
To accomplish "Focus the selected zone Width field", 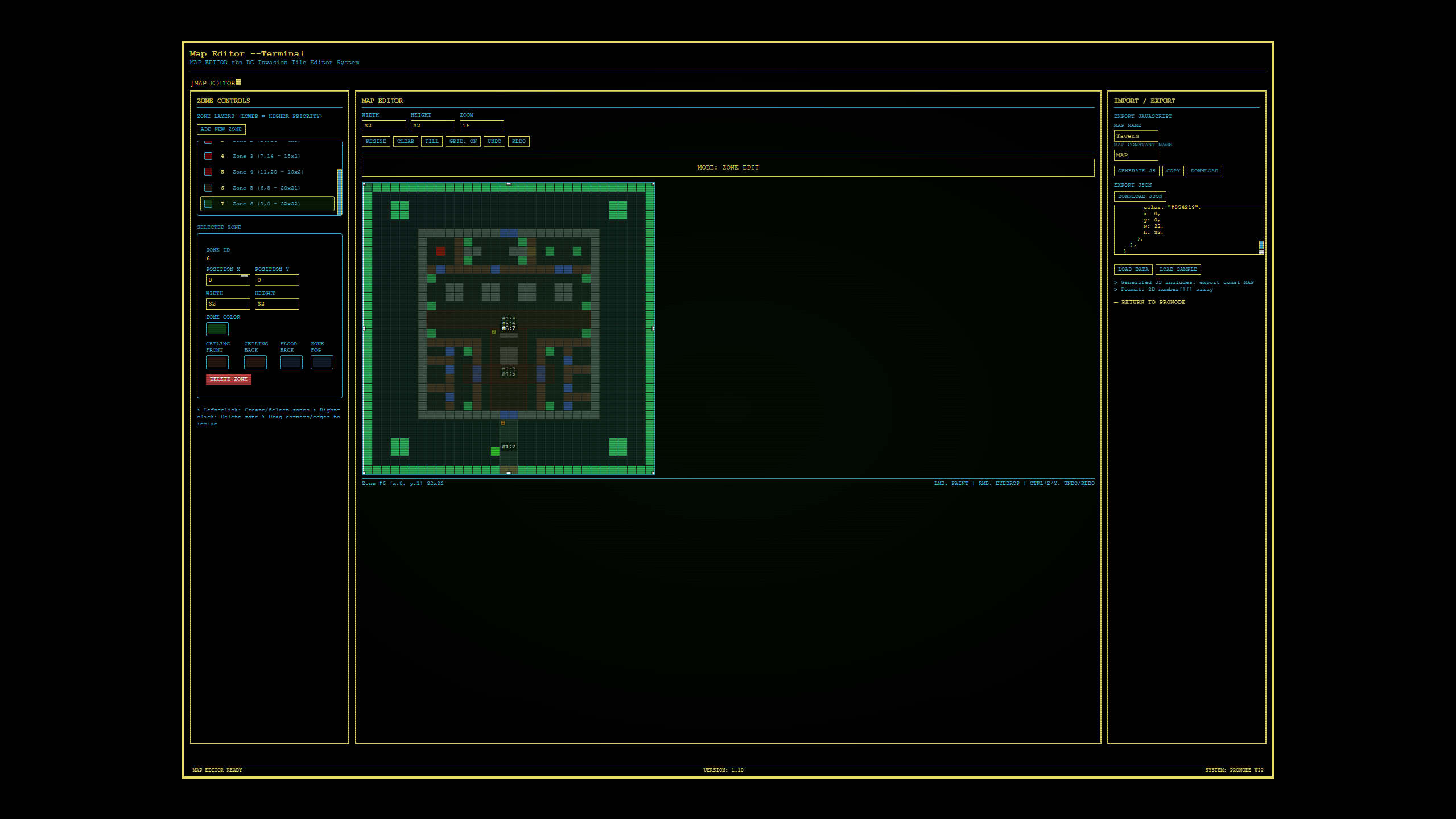I will [x=228, y=304].
